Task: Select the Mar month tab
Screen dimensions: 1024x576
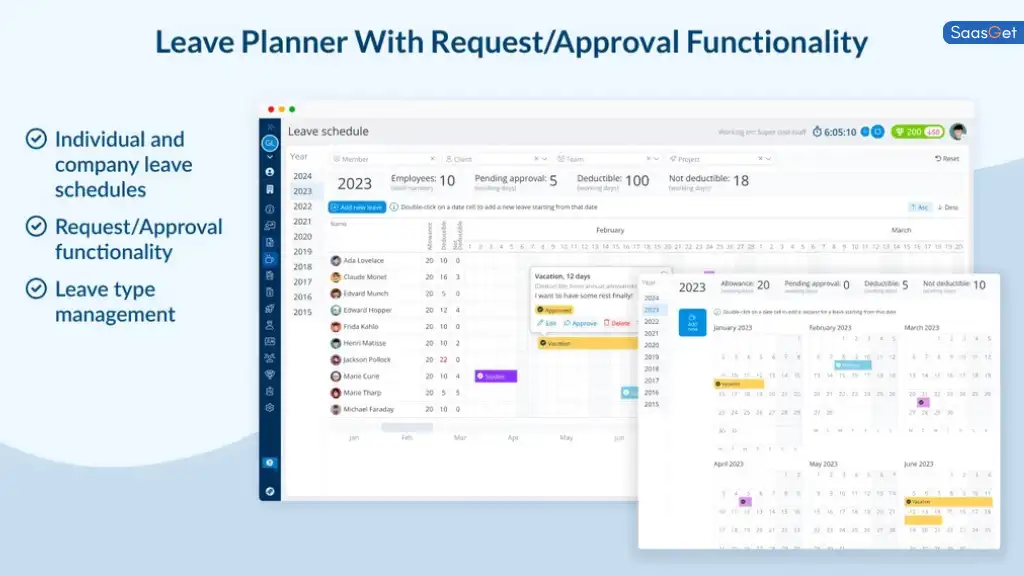Action: pyautogui.click(x=460, y=437)
